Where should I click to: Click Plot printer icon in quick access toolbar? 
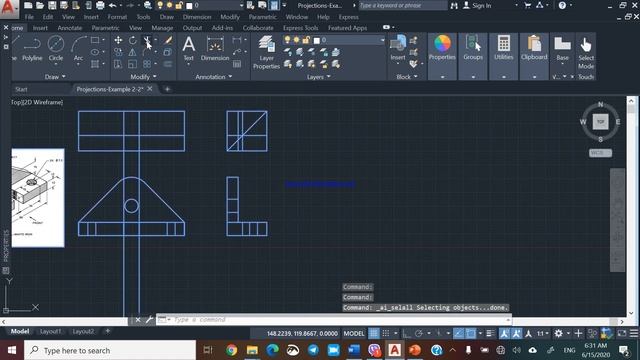100,5
